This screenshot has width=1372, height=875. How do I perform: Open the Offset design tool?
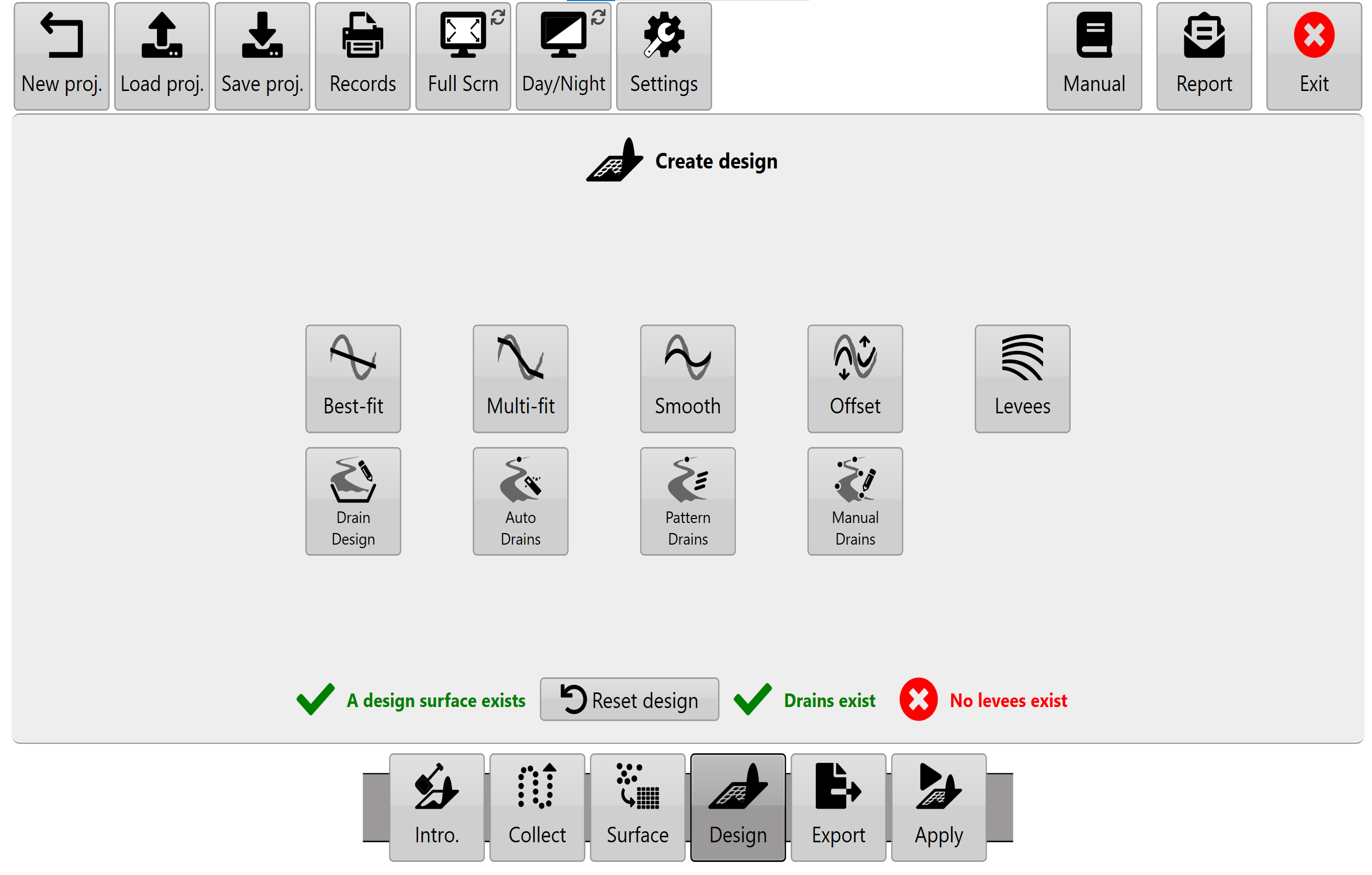(x=854, y=379)
